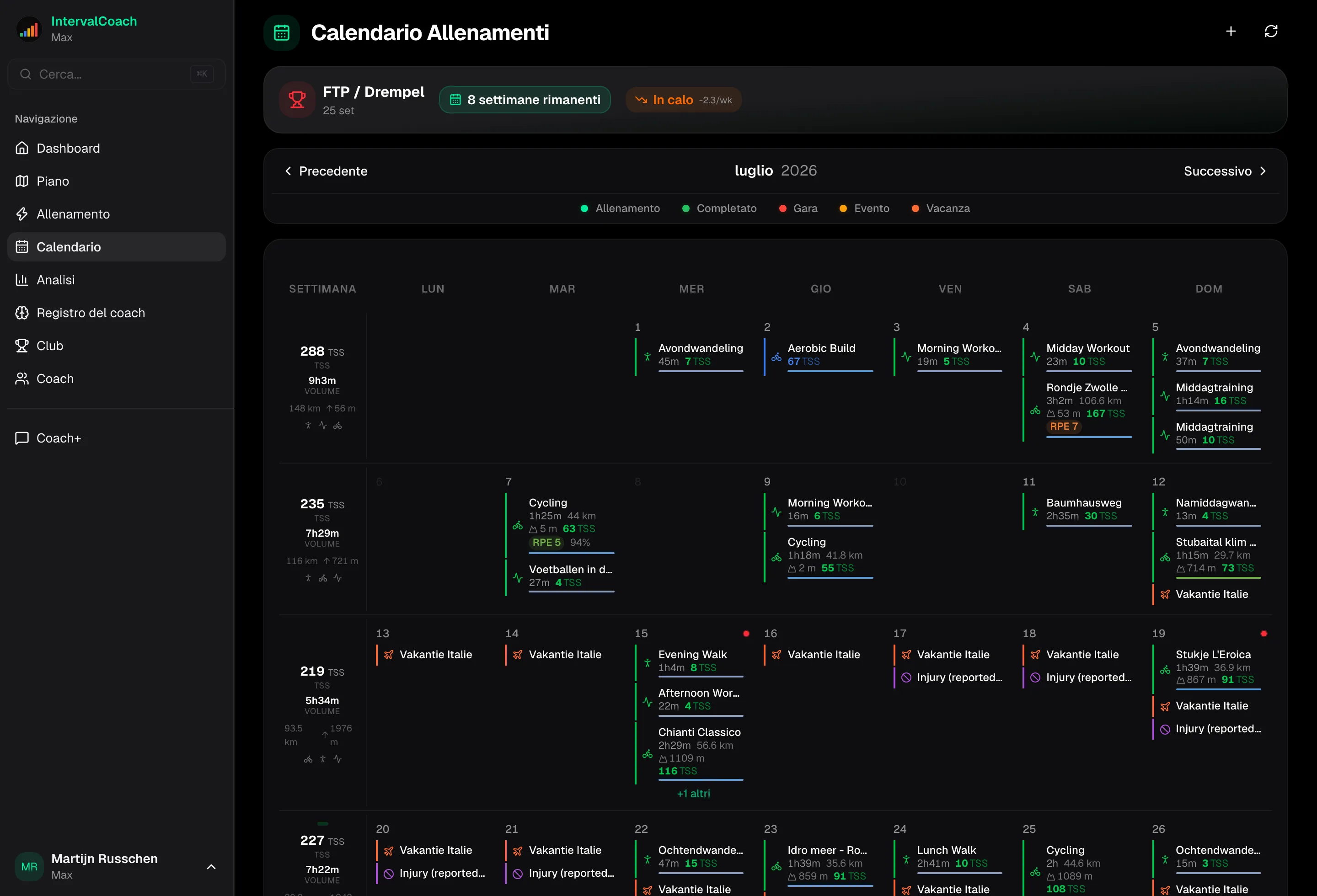Select Calendario in sidebar
Viewport: 1317px width, 896px height.
click(x=116, y=247)
